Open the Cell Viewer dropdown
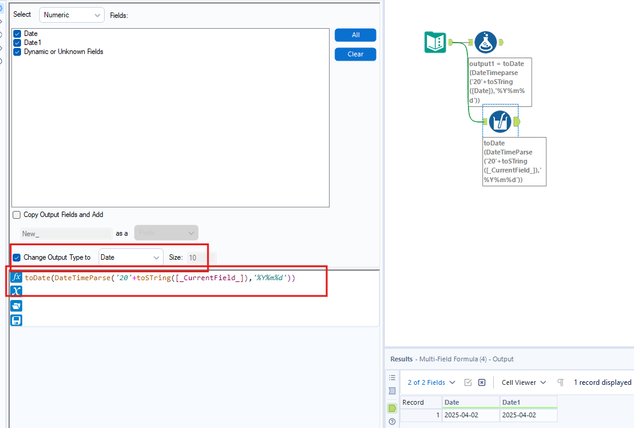The height and width of the screenshot is (428, 634). click(x=524, y=382)
